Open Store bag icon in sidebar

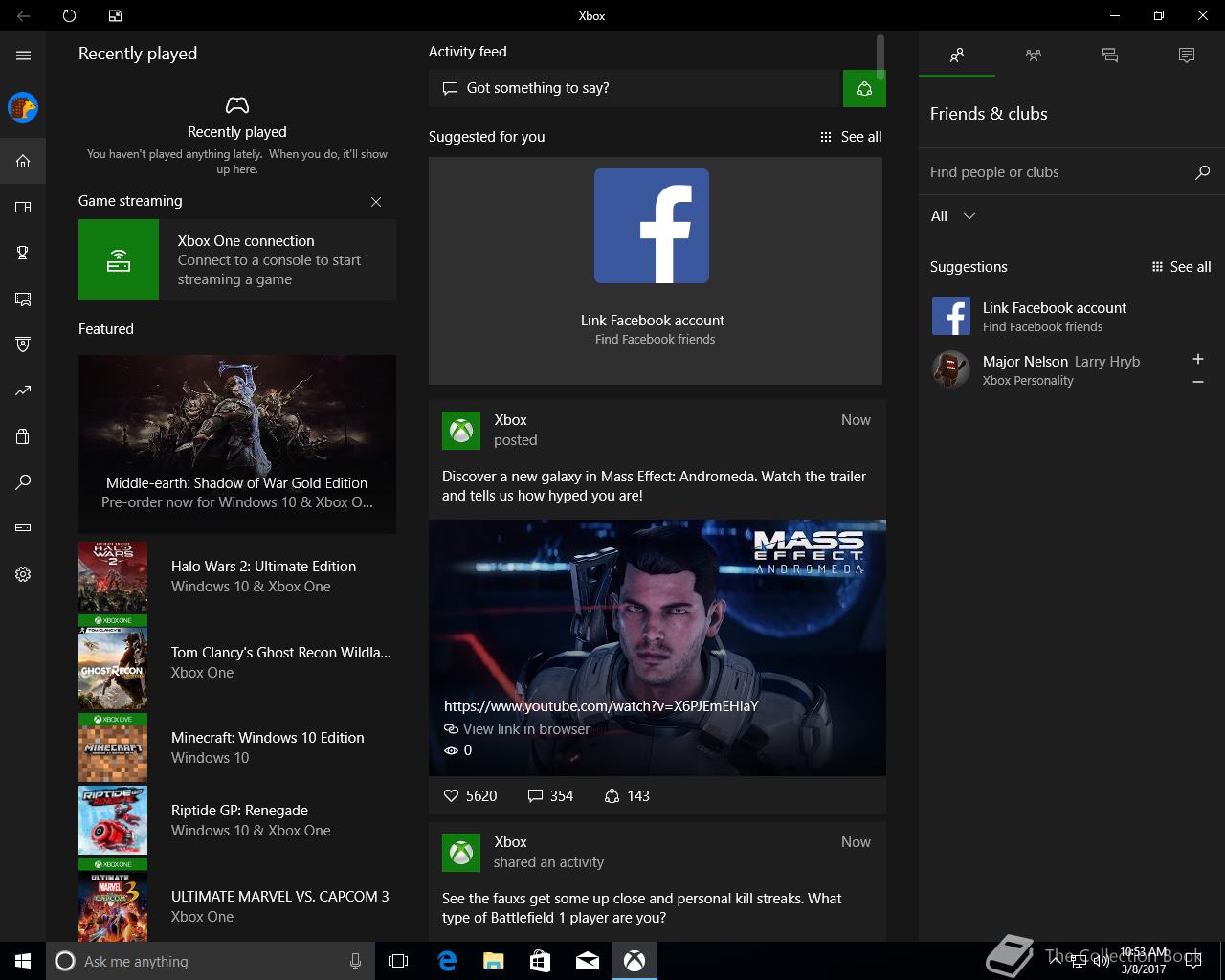[x=23, y=436]
